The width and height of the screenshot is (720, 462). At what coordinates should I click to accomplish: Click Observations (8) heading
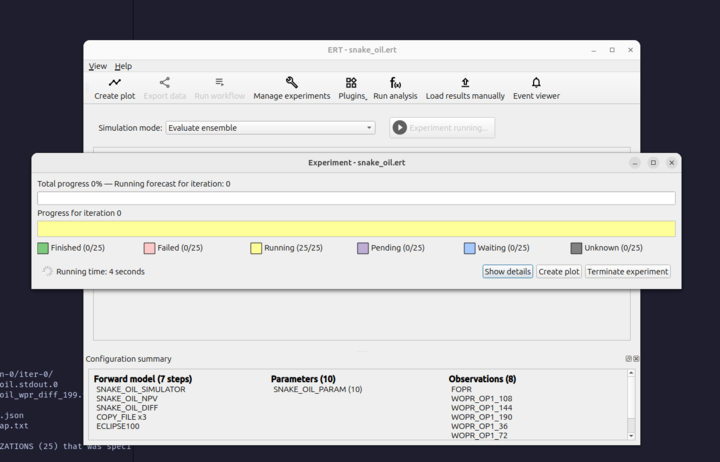click(x=482, y=379)
